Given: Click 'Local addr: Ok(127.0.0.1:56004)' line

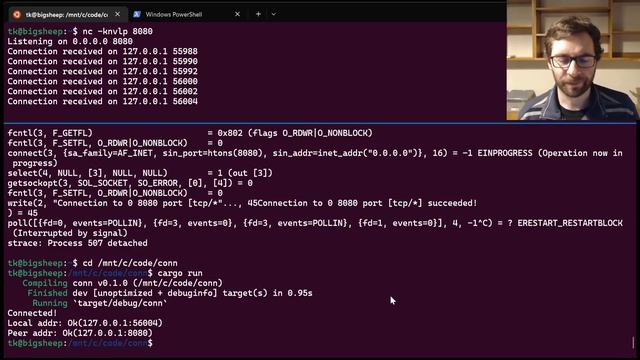Looking at the screenshot, I should coord(85,323).
